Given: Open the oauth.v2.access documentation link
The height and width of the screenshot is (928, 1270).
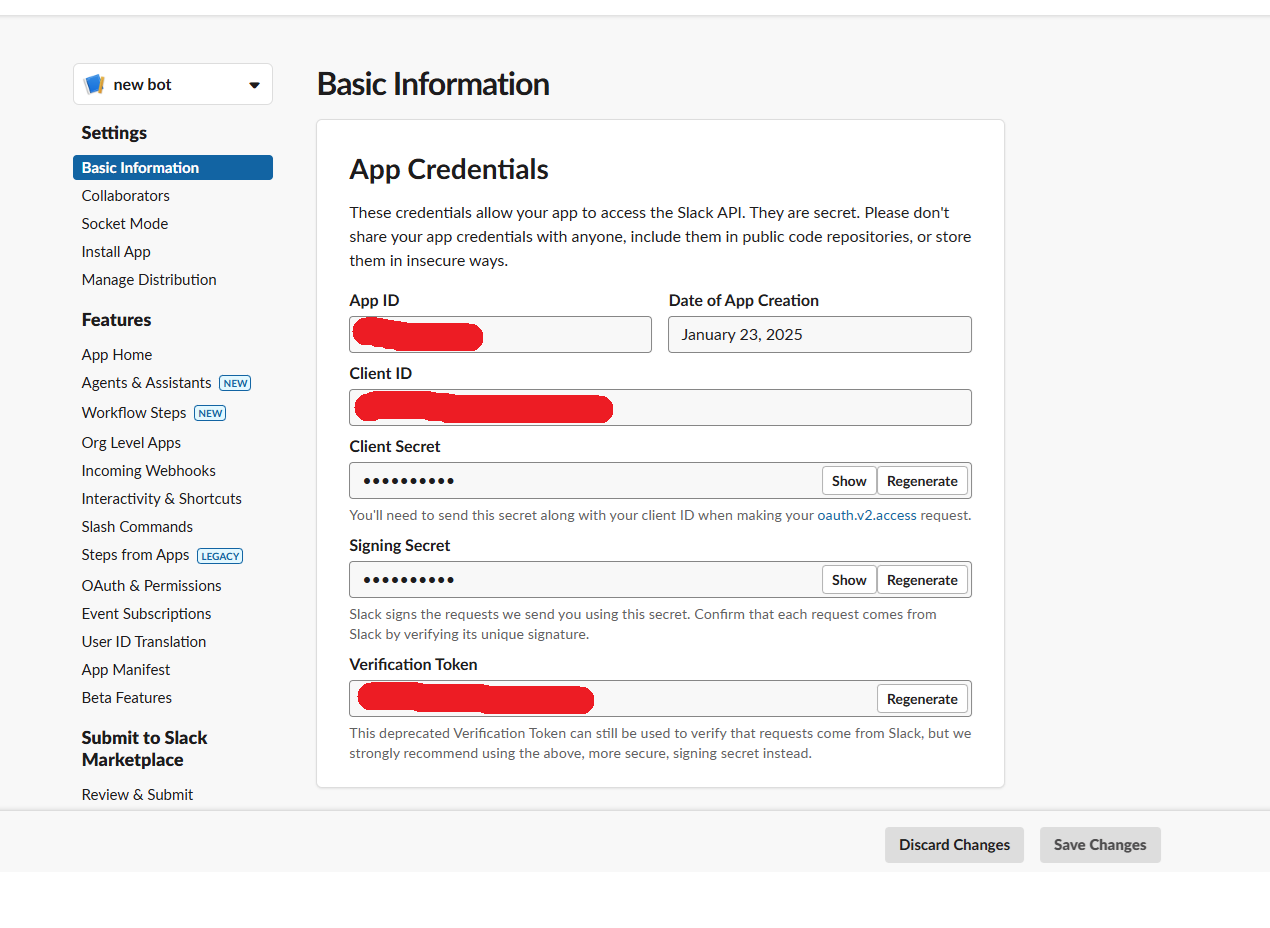Looking at the screenshot, I should point(867,516).
